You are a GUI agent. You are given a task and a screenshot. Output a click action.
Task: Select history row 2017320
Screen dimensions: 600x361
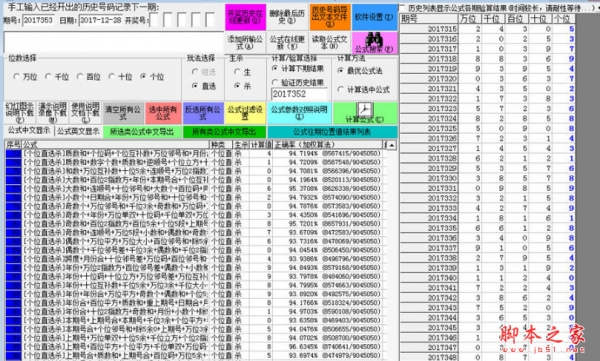click(x=488, y=78)
